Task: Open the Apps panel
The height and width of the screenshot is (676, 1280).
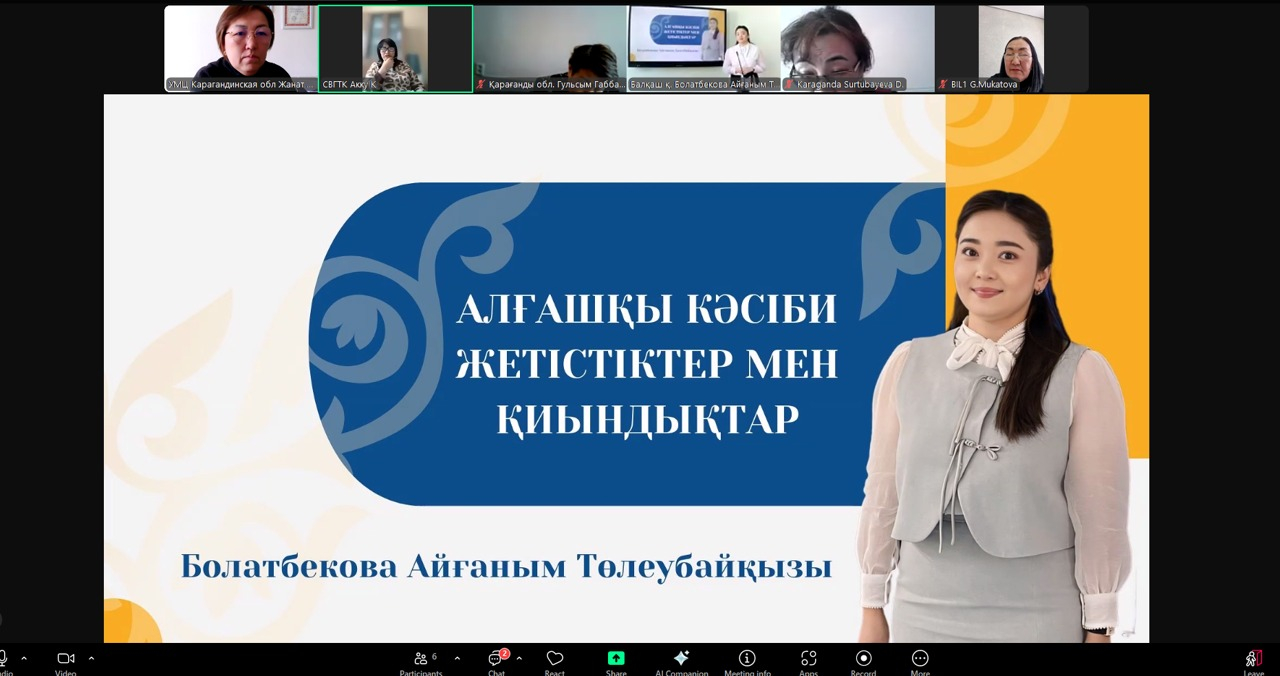Action: tap(808, 659)
